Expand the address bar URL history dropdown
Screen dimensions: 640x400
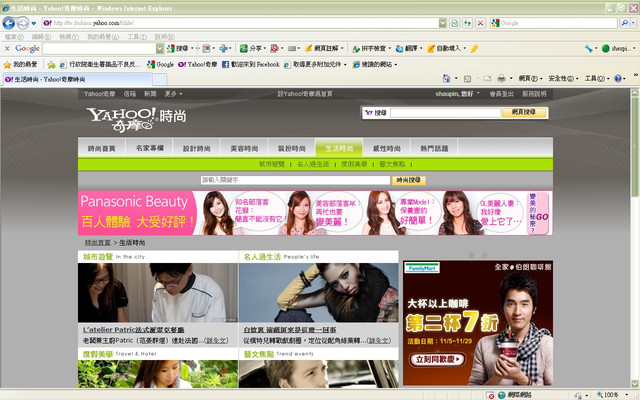point(442,23)
